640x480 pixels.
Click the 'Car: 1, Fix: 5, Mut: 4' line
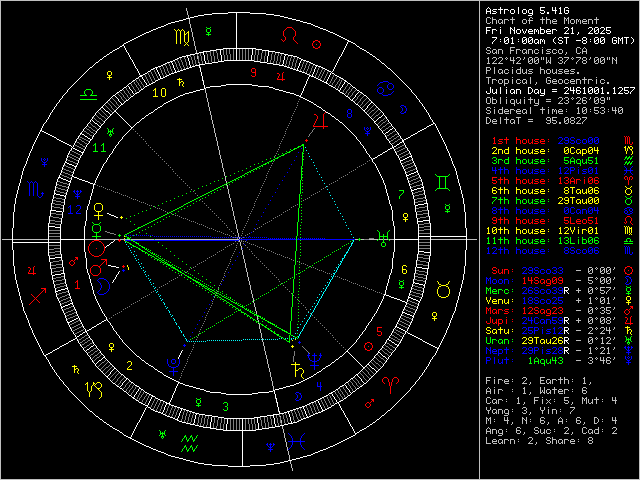[551, 401]
